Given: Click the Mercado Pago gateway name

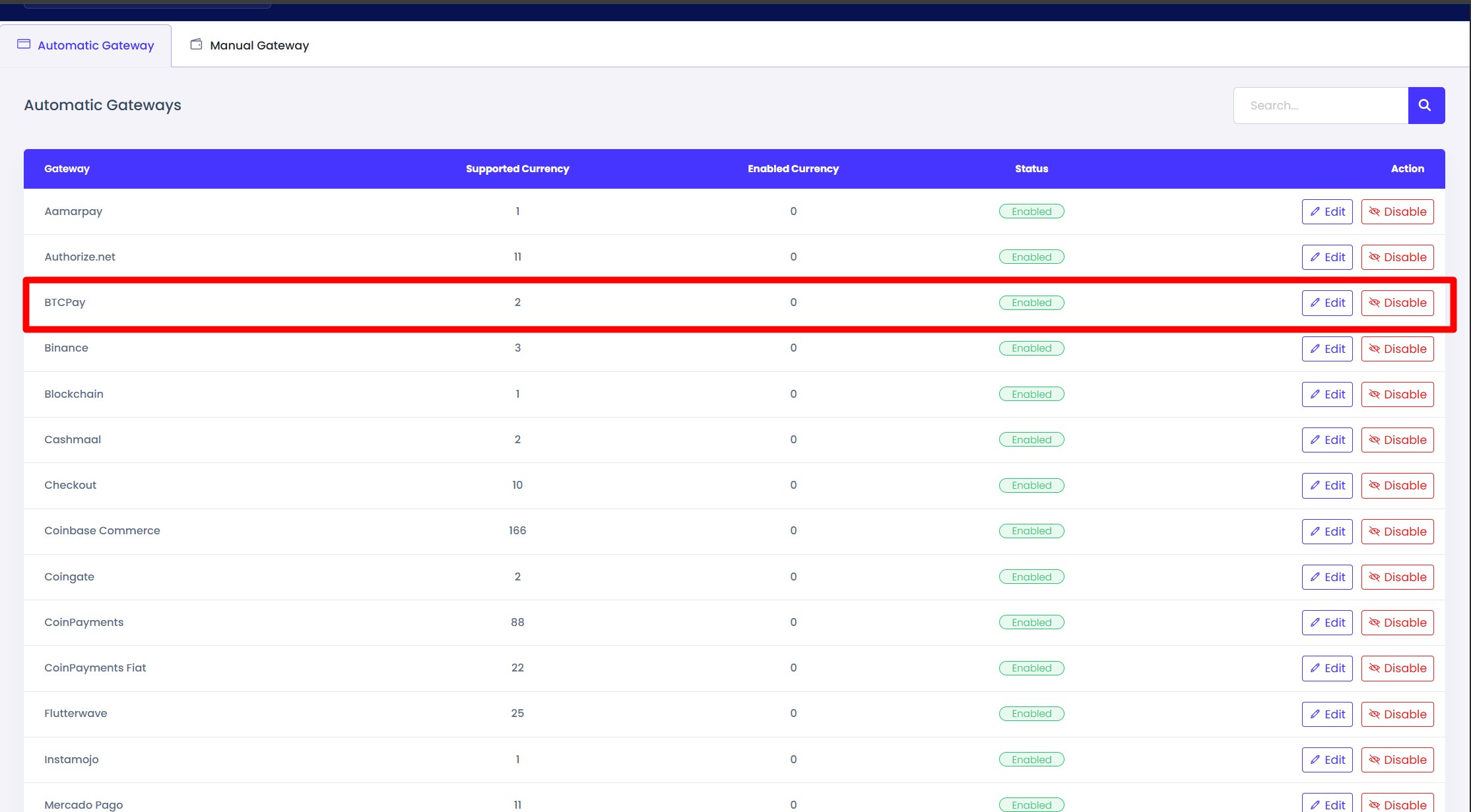Looking at the screenshot, I should point(84,805).
